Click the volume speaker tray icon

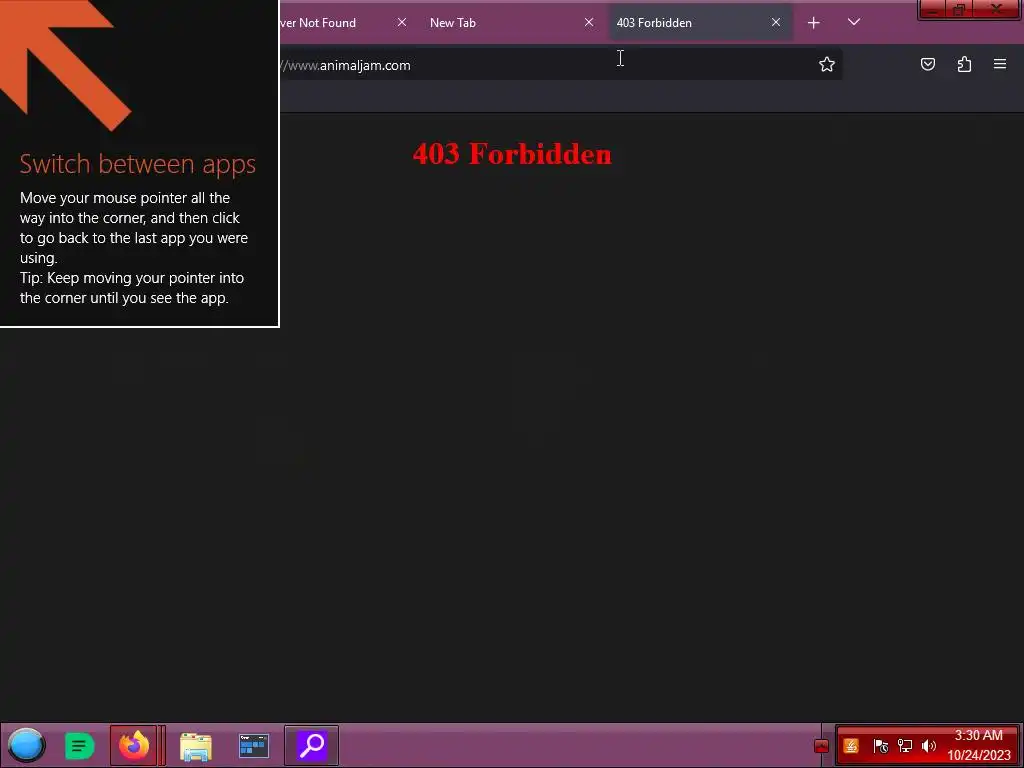point(929,746)
